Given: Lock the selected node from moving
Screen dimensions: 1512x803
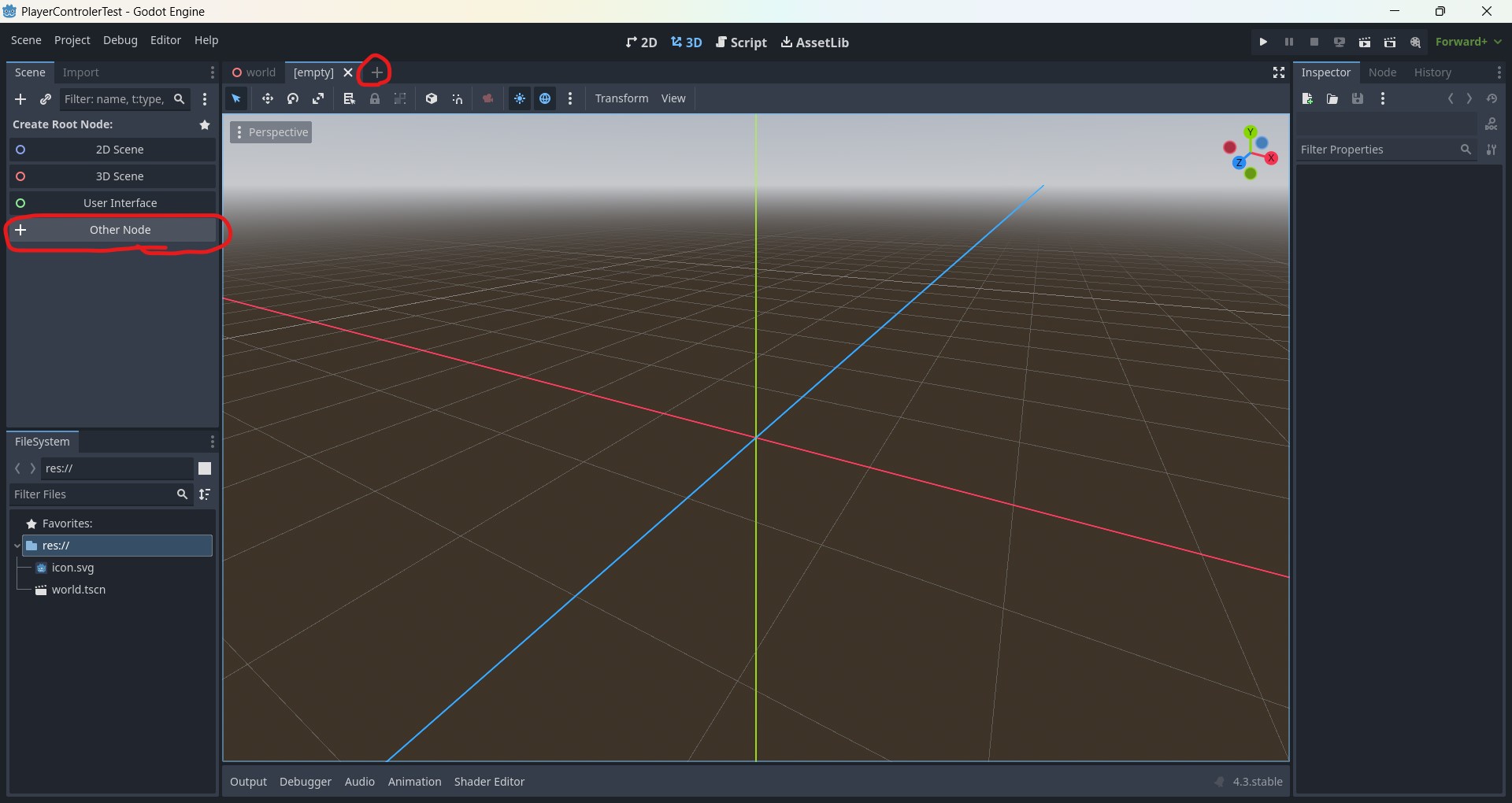Looking at the screenshot, I should pos(375,98).
